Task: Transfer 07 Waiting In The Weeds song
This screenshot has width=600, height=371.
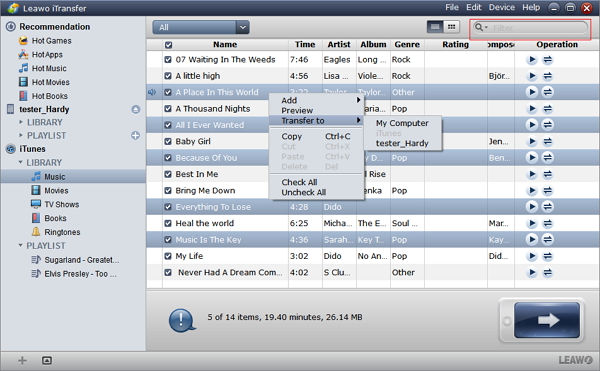Action: 548,59
